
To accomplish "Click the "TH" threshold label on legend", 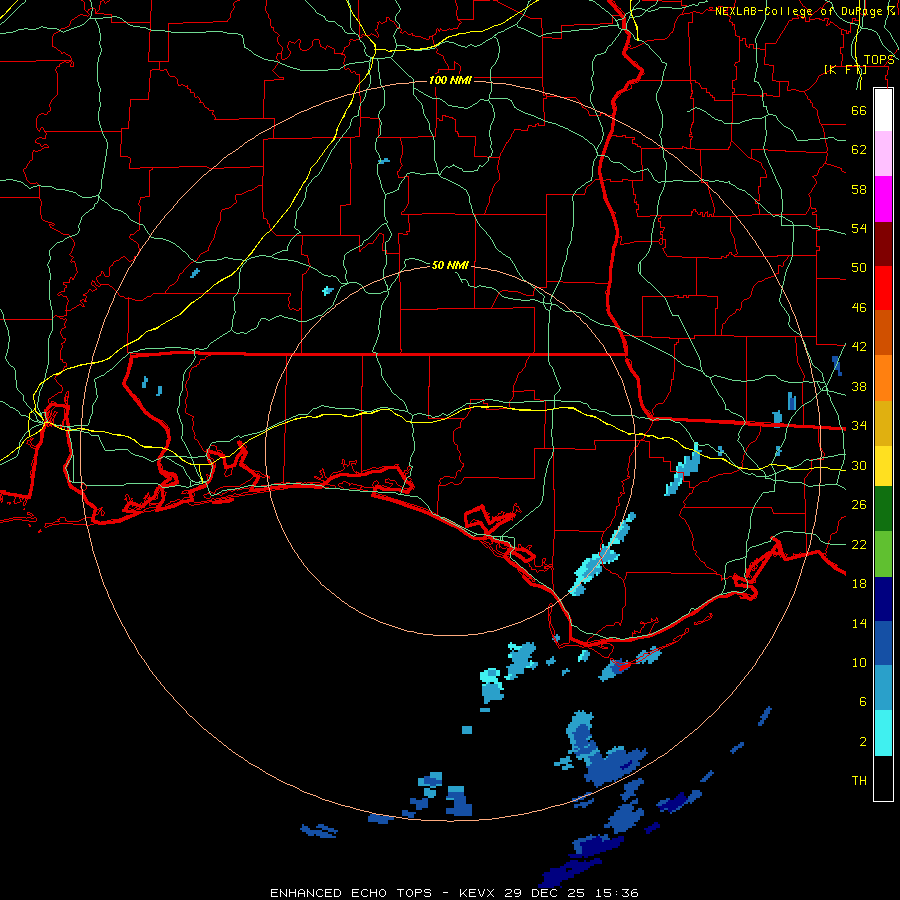I will [x=859, y=781].
